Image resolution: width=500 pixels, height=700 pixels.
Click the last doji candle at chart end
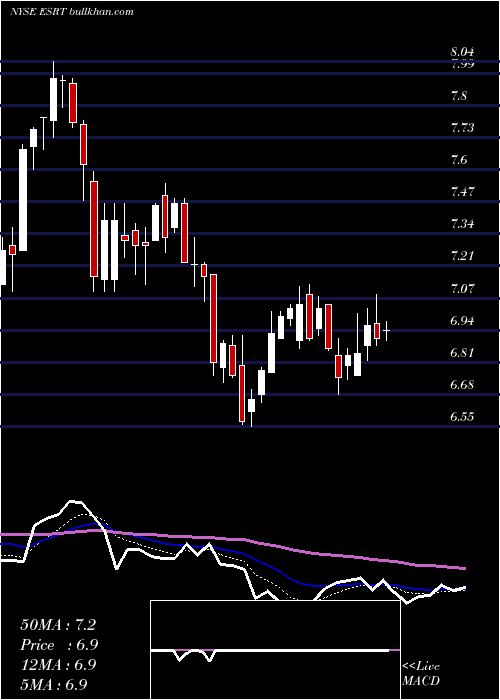(387, 331)
